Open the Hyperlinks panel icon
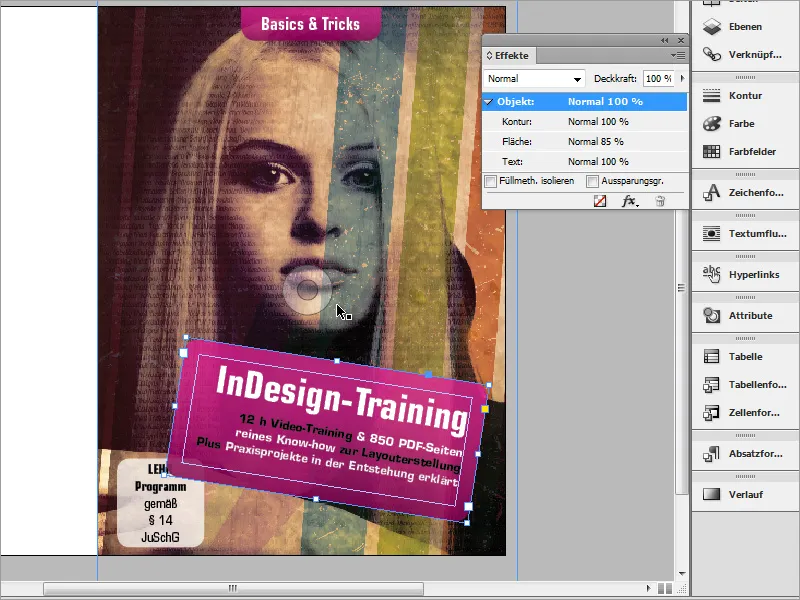The image size is (800, 600). (x=711, y=274)
